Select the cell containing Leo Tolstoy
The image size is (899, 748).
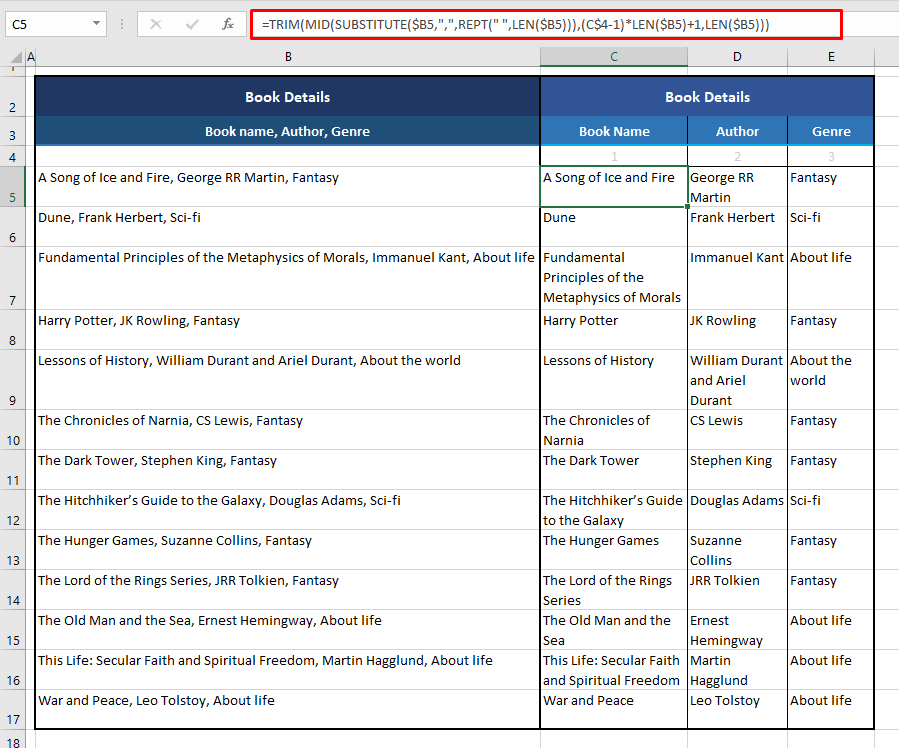(x=737, y=709)
